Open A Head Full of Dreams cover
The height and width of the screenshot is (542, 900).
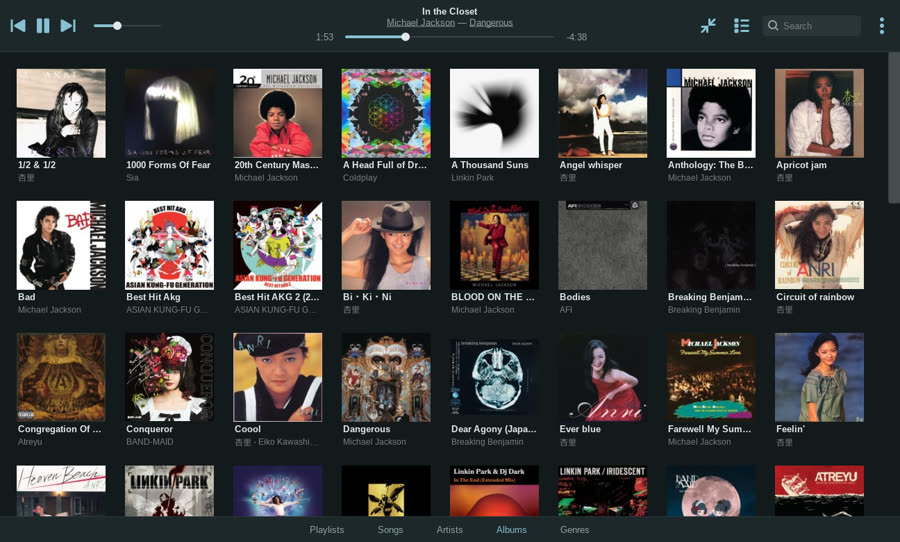click(x=386, y=113)
